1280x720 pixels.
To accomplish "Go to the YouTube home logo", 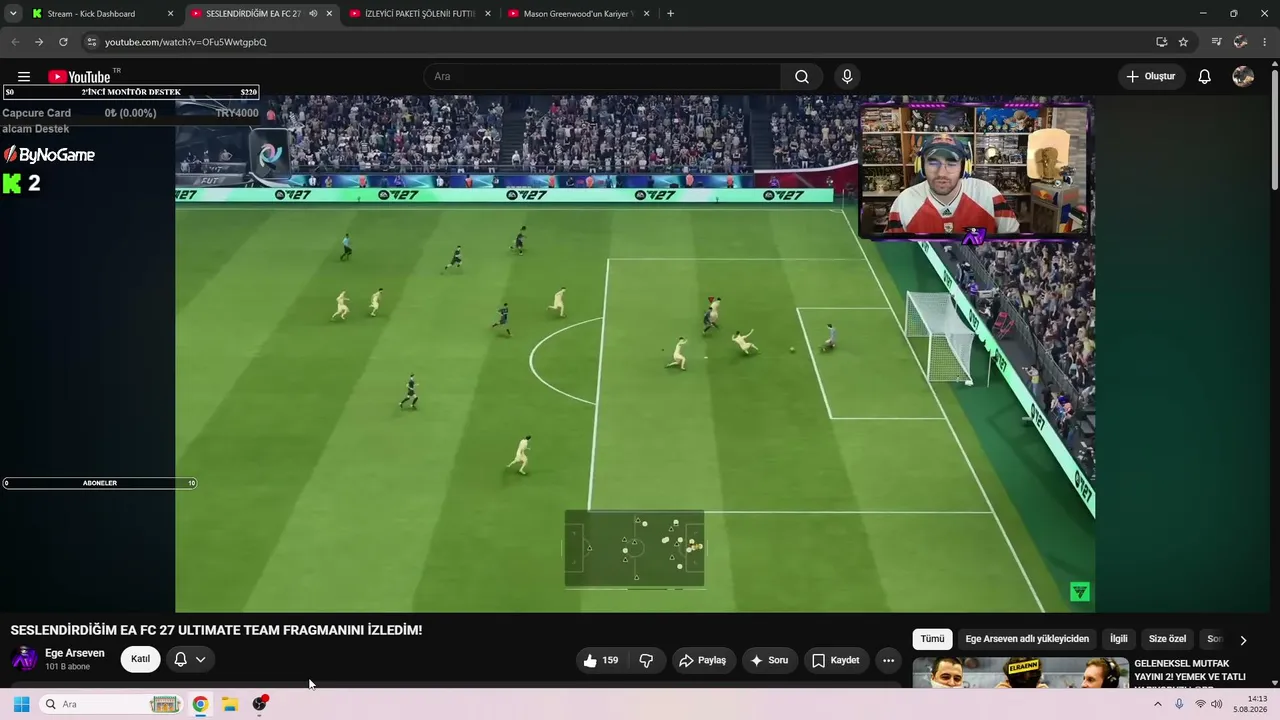I will pos(79,77).
